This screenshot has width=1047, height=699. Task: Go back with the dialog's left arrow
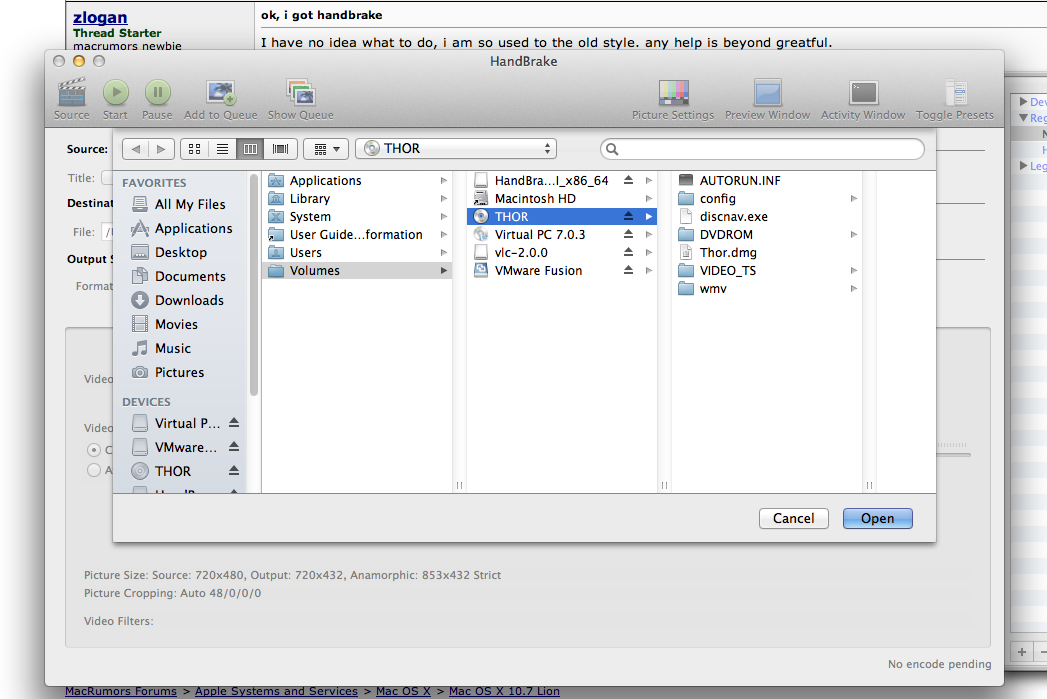[136, 149]
